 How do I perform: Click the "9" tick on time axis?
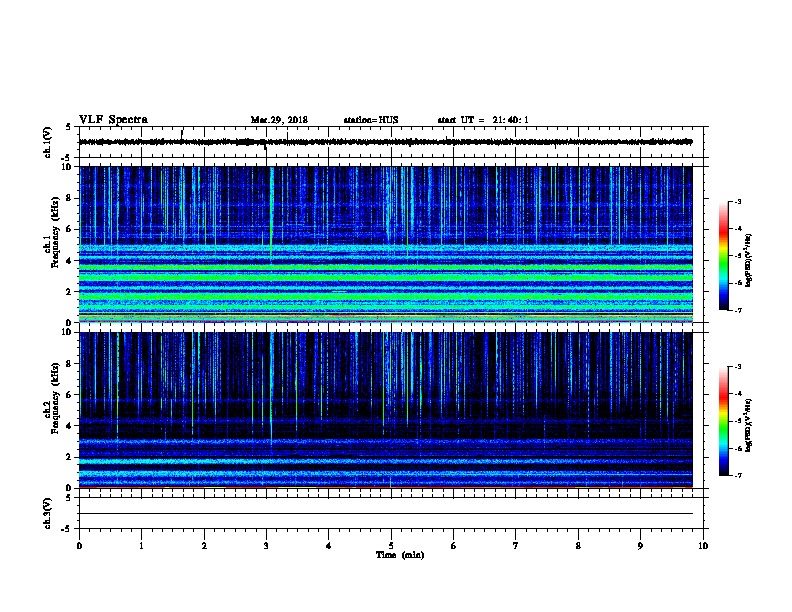pyautogui.click(x=640, y=546)
